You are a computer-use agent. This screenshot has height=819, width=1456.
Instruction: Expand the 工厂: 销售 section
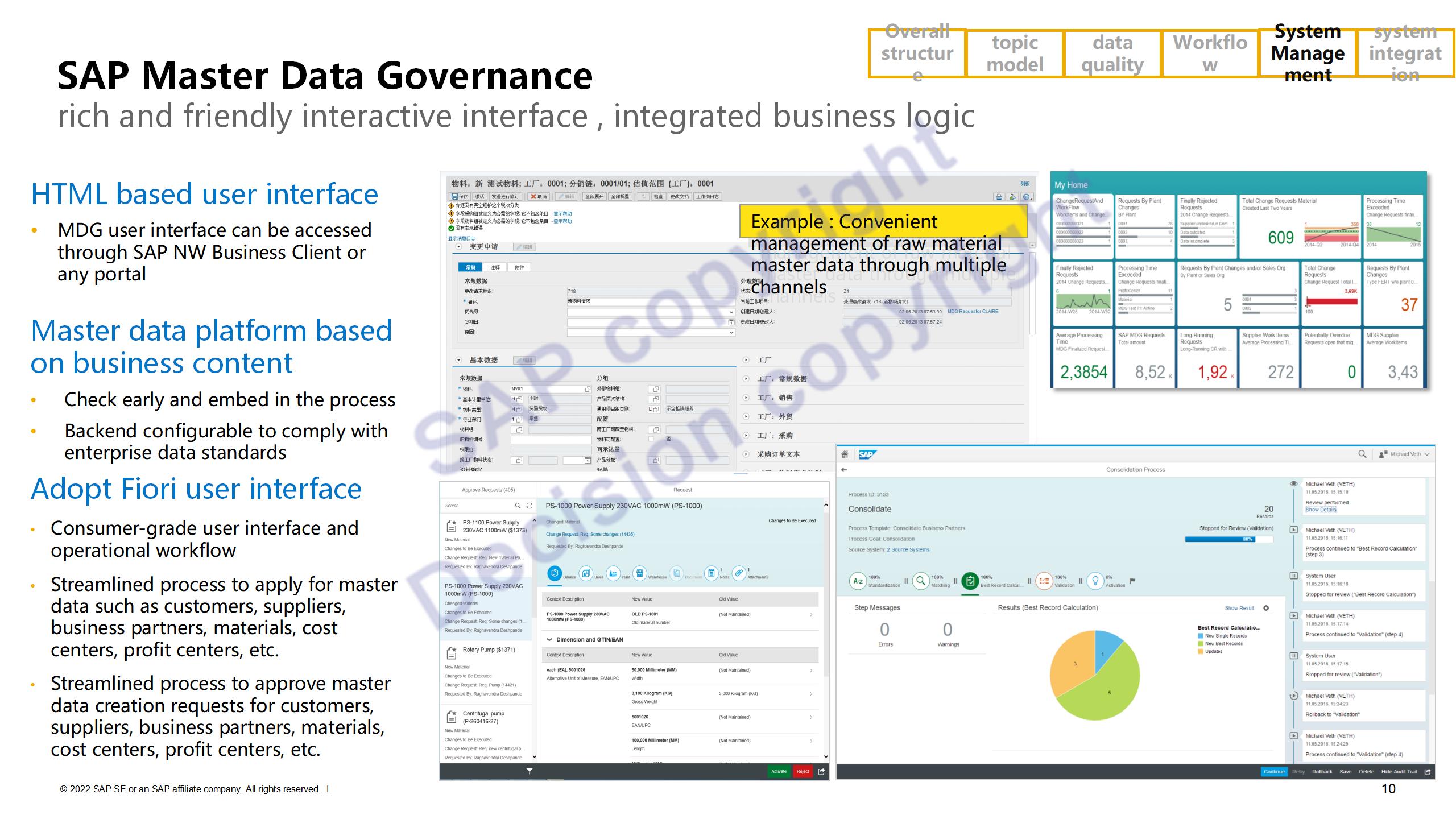[x=746, y=398]
